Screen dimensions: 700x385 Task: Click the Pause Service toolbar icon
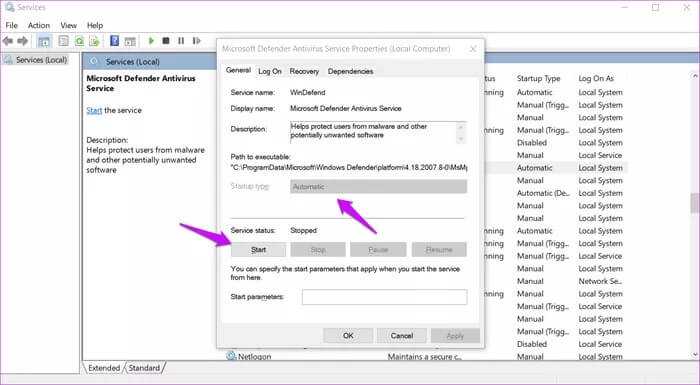[x=181, y=41]
